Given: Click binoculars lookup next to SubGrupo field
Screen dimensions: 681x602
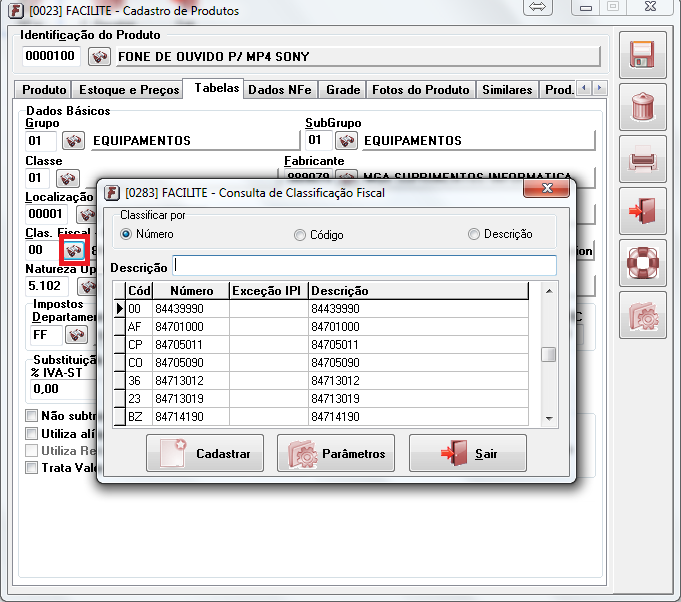Looking at the screenshot, I should 346,140.
